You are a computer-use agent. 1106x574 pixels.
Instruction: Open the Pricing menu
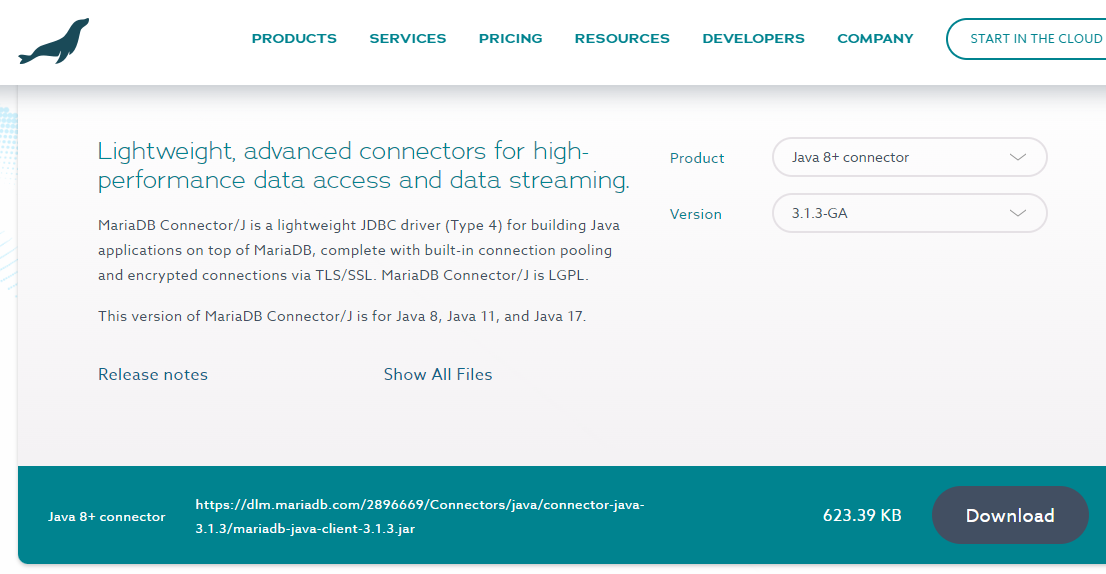coord(511,39)
